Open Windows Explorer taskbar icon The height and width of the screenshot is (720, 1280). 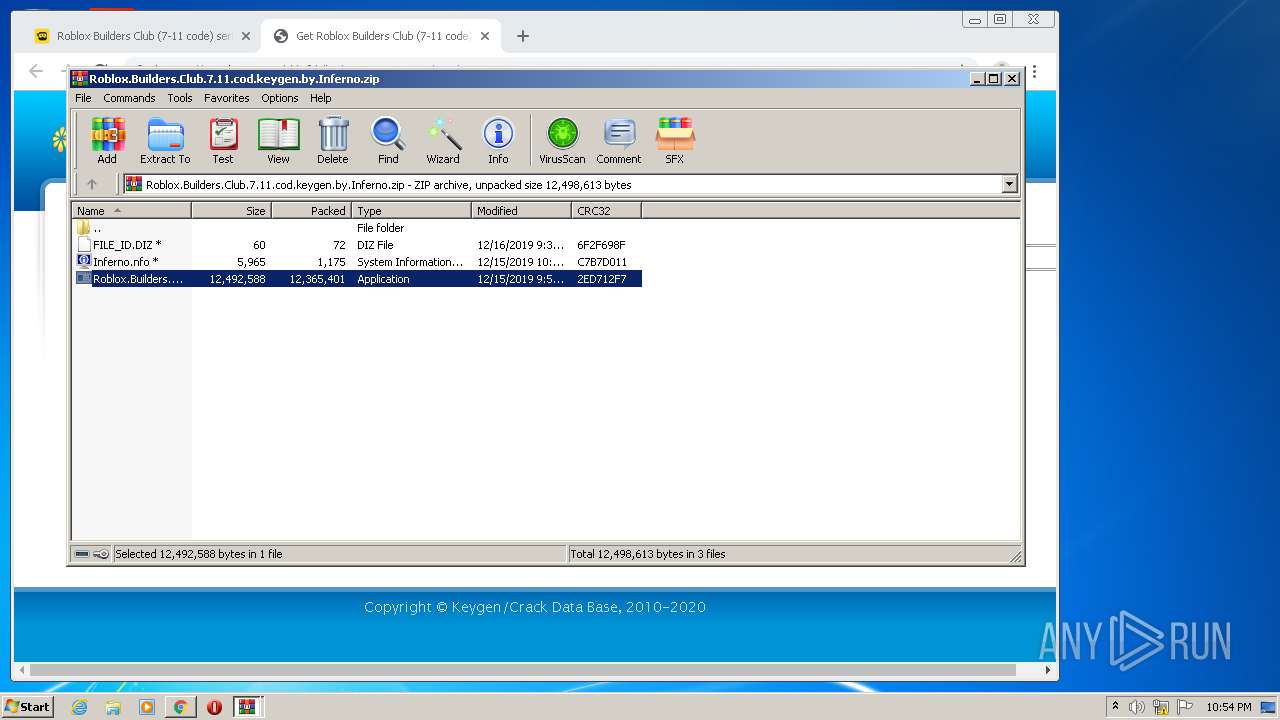click(113, 707)
